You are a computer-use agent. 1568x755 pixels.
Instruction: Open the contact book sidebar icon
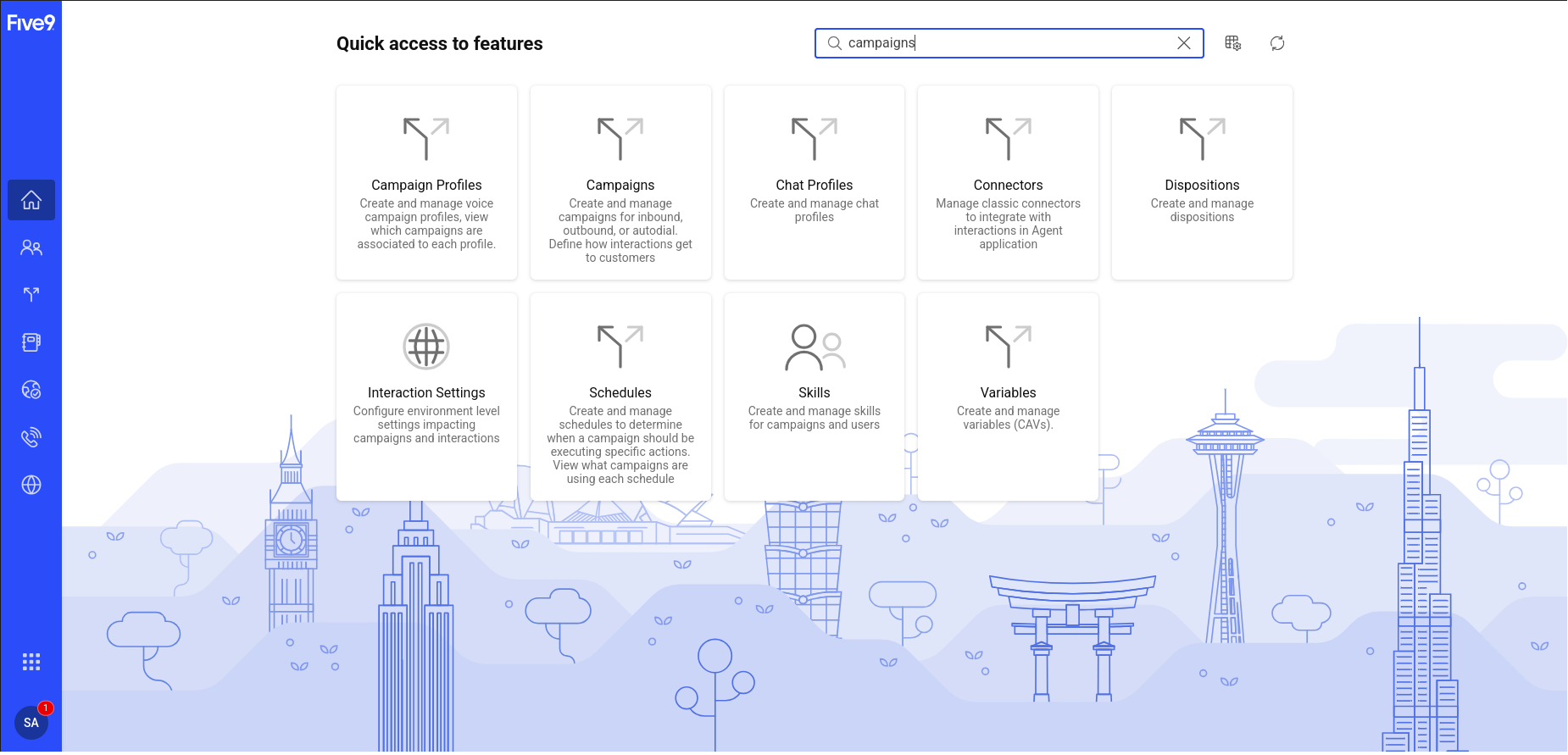31,342
